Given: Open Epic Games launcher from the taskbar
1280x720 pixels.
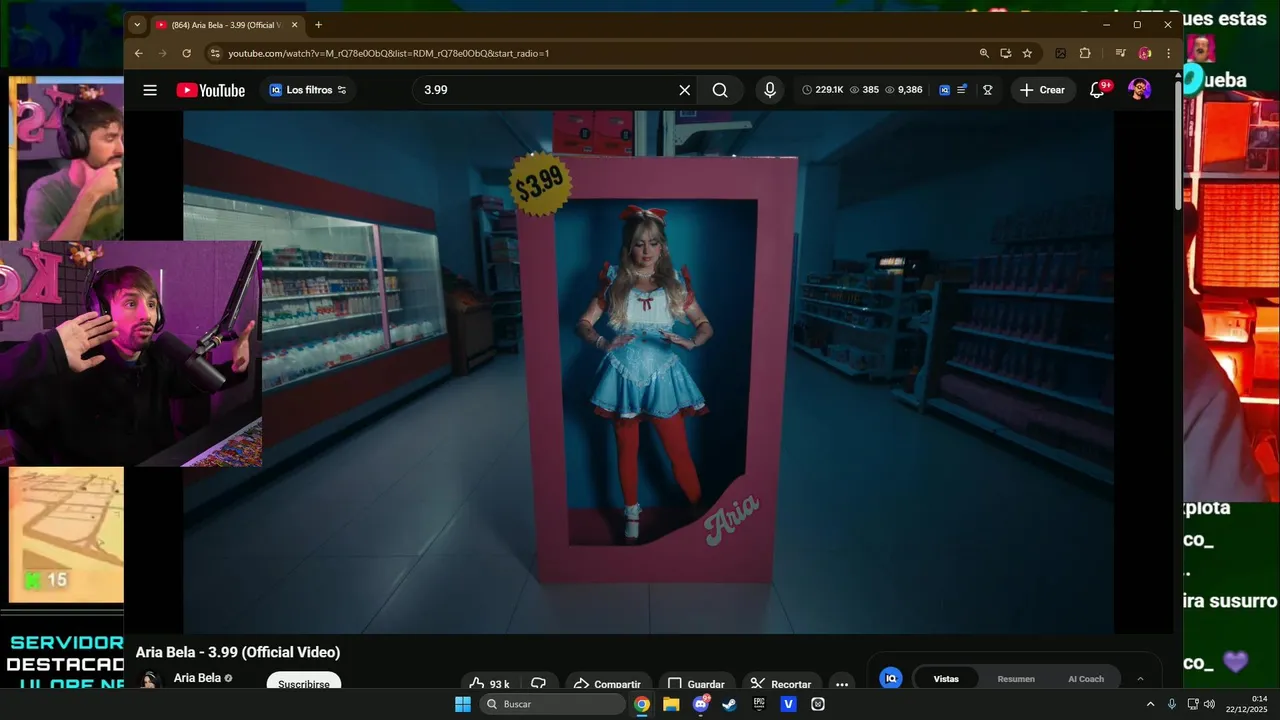Looking at the screenshot, I should point(759,704).
